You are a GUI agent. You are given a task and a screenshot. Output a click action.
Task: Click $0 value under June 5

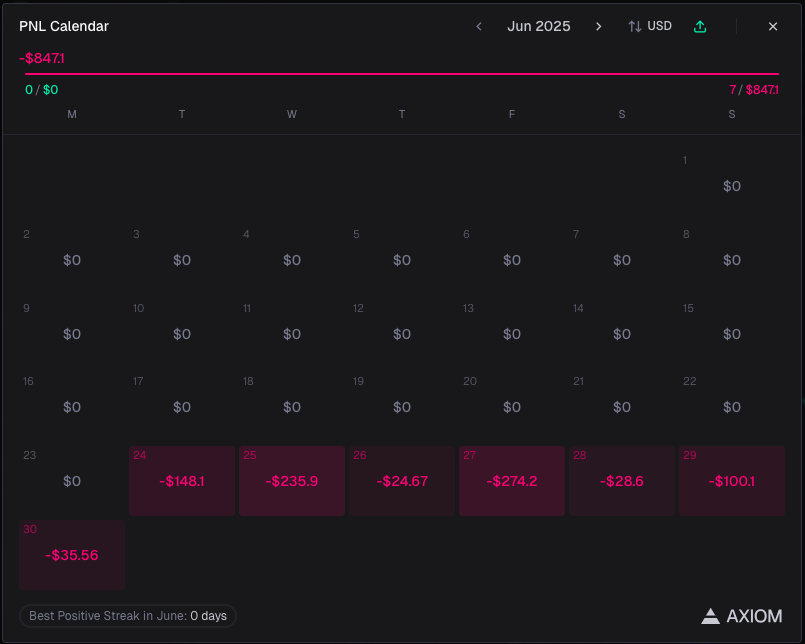pos(402,260)
